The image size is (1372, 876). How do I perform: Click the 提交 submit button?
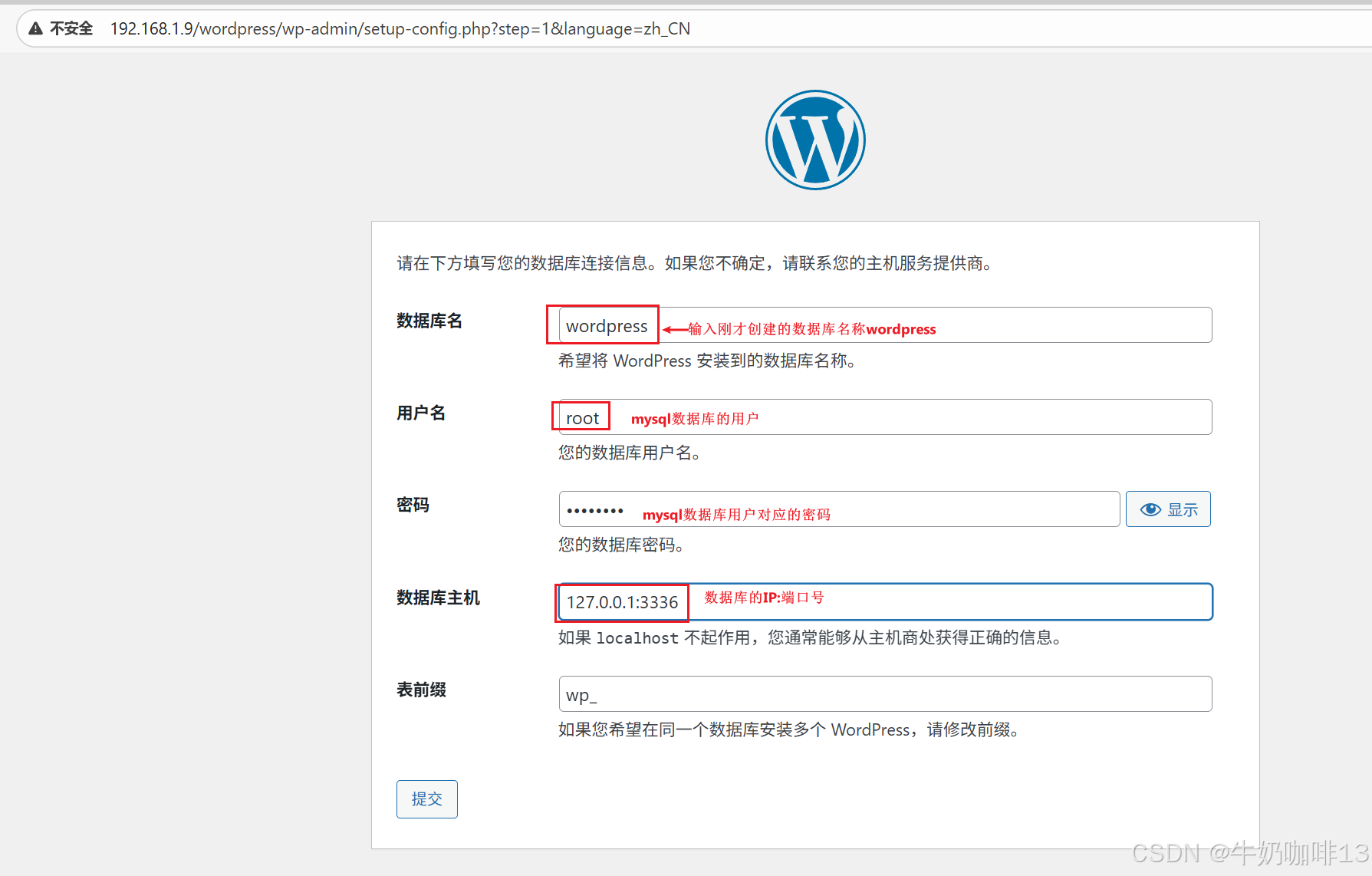(x=427, y=799)
